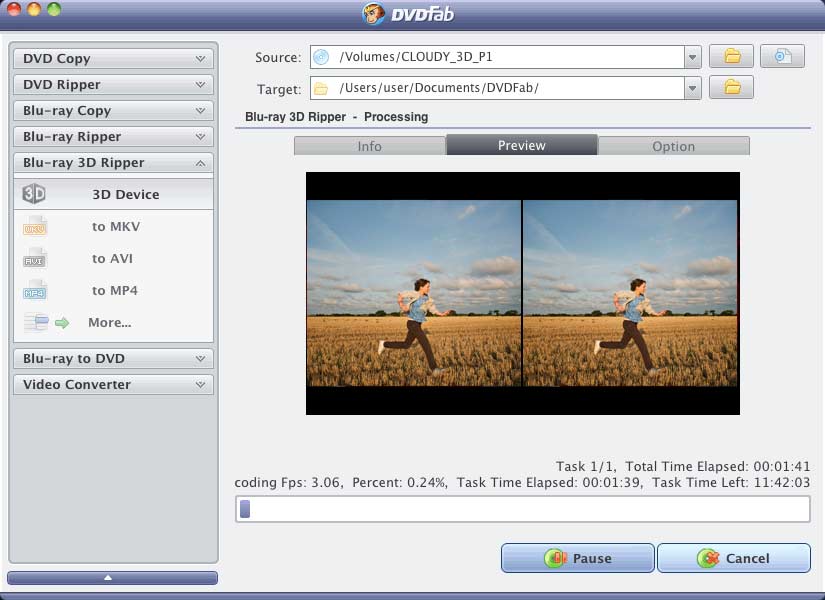The width and height of the screenshot is (825, 600).
Task: Expand the DVD Ripper section
Action: coord(113,84)
